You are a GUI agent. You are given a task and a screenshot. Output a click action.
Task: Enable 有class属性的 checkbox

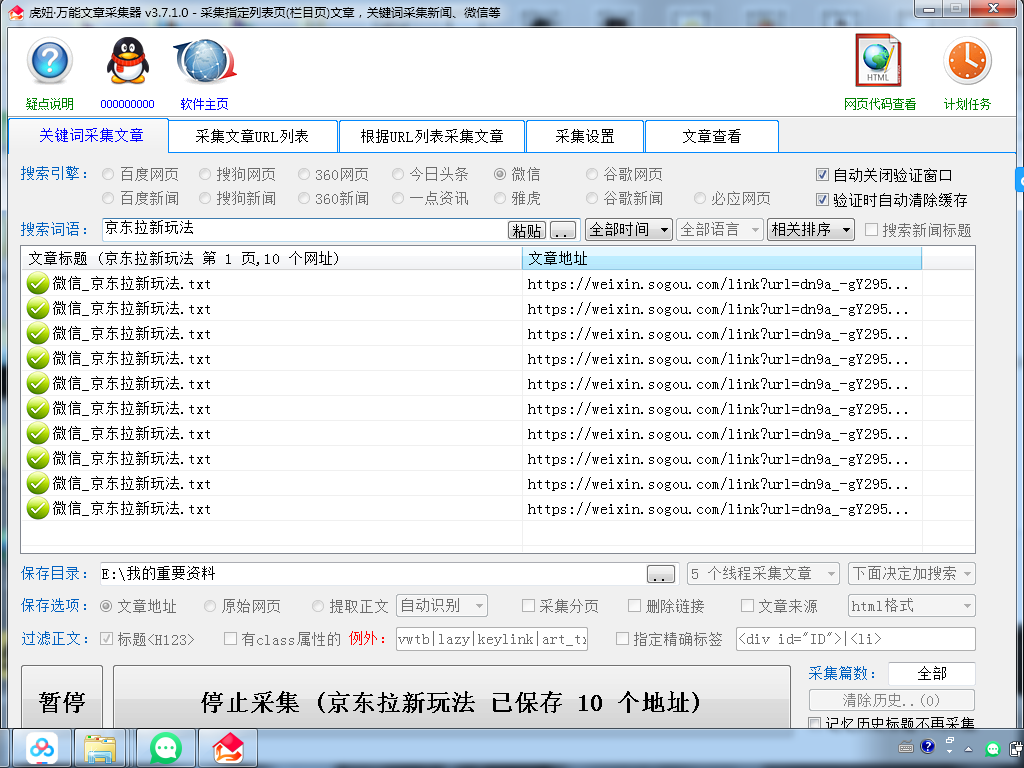231,639
